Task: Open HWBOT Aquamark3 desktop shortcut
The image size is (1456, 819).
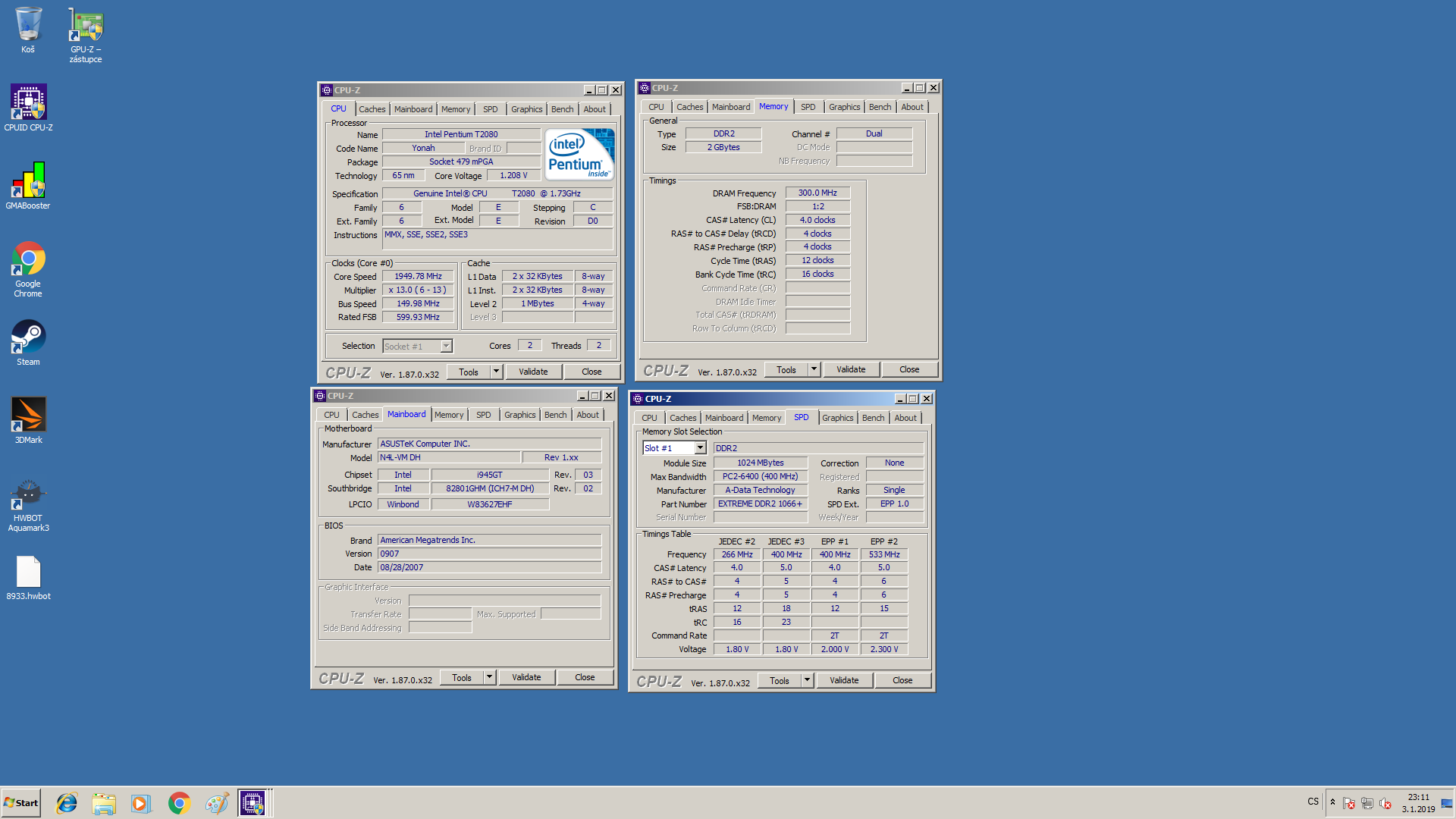Action: 28,504
